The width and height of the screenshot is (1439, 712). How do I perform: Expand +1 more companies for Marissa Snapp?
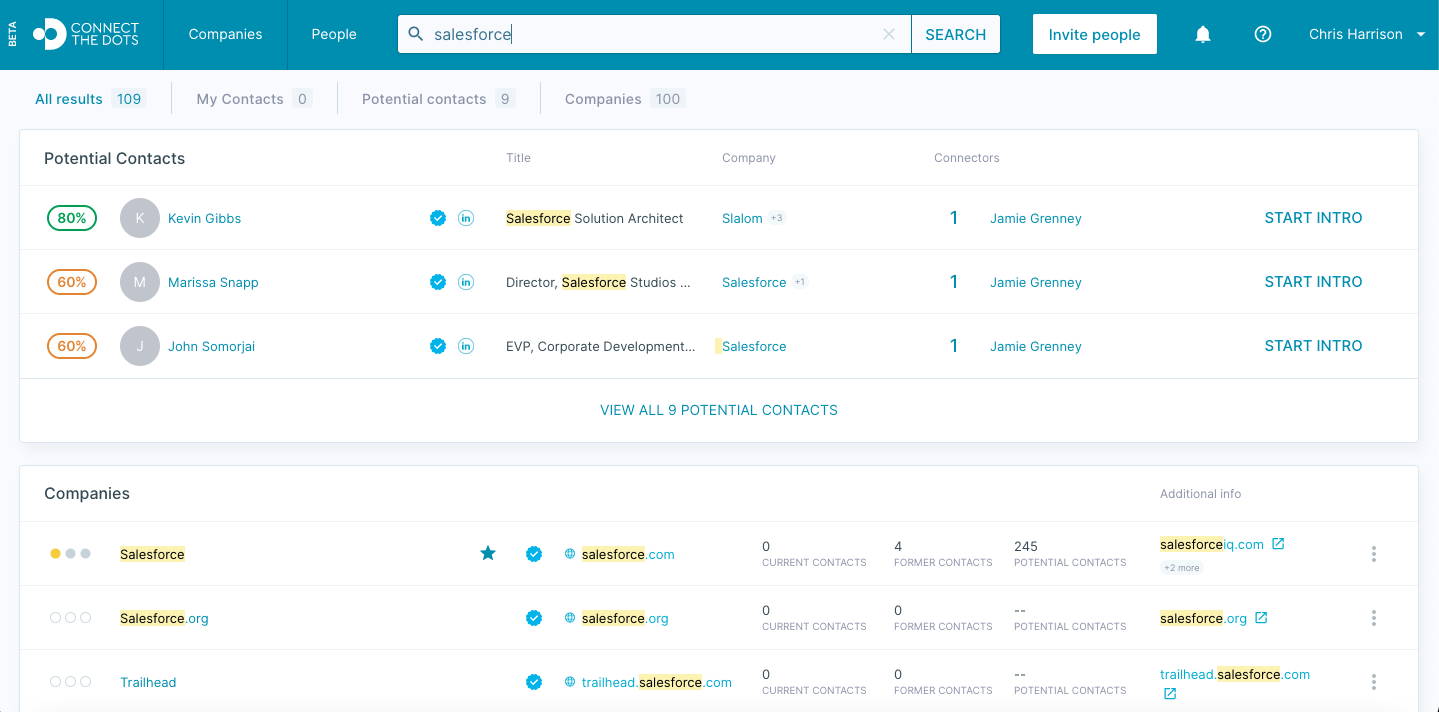point(800,282)
